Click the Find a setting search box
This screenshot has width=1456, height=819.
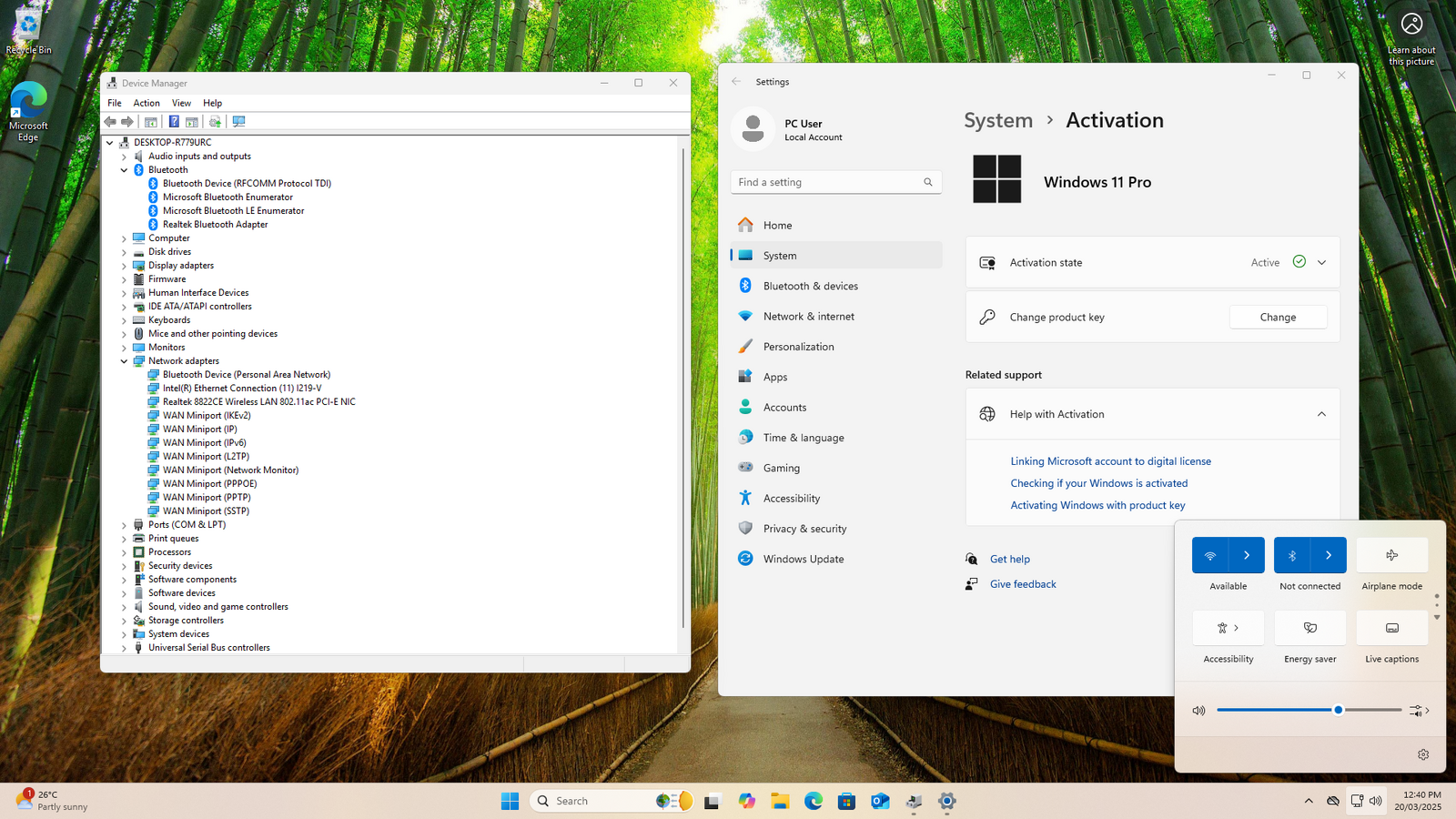(835, 182)
